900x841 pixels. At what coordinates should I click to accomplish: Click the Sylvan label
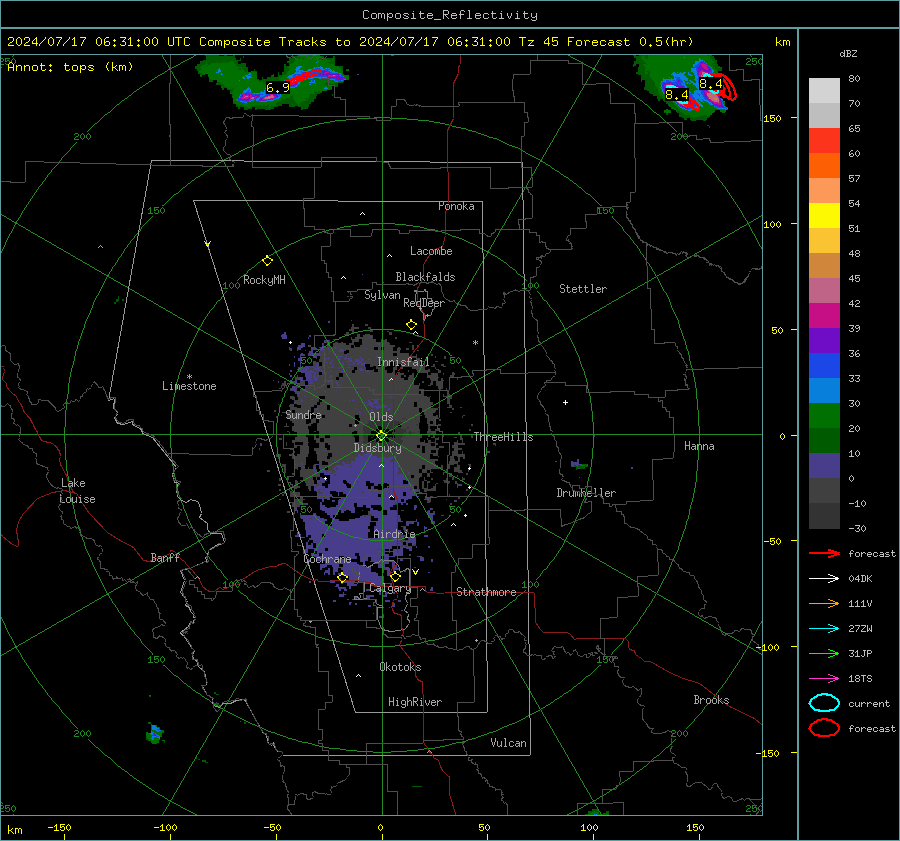point(382,295)
